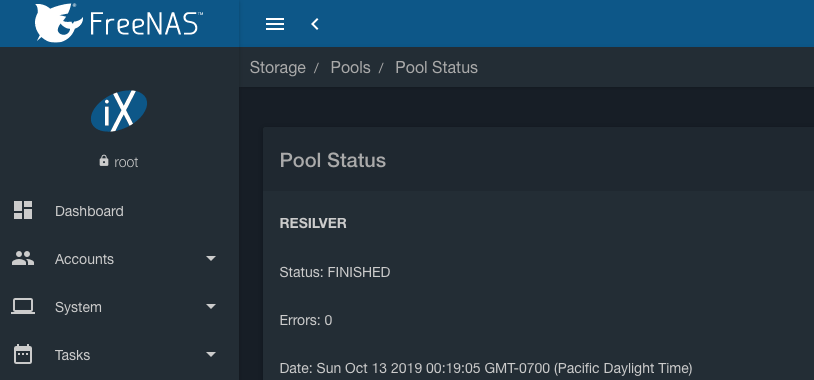Select the System menu label
This screenshot has height=380, width=814.
point(78,307)
